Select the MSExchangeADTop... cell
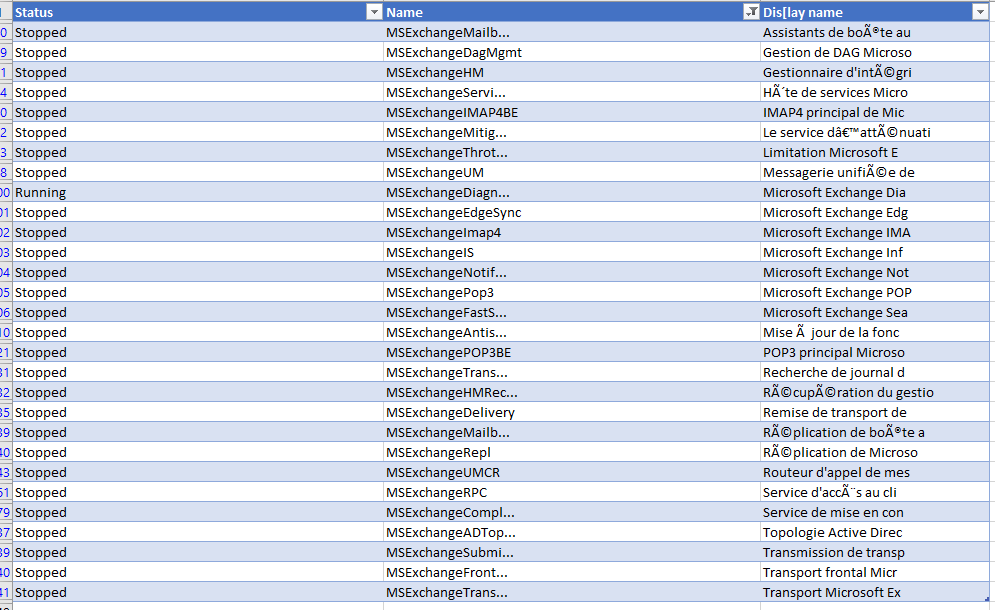995x610 pixels. pos(572,532)
